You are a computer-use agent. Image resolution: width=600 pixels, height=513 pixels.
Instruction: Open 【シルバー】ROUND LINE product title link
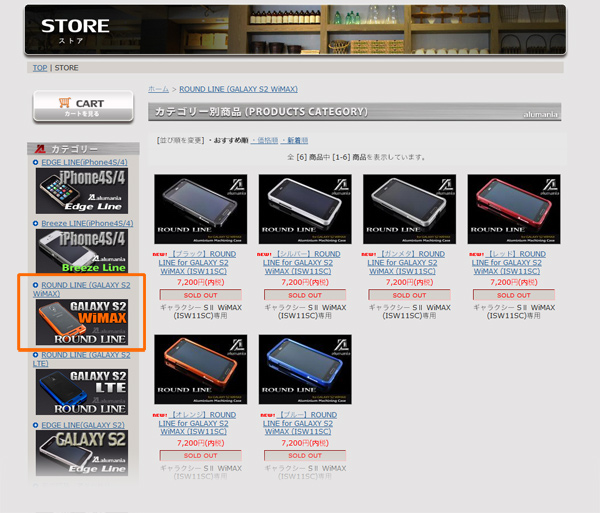[x=302, y=263]
